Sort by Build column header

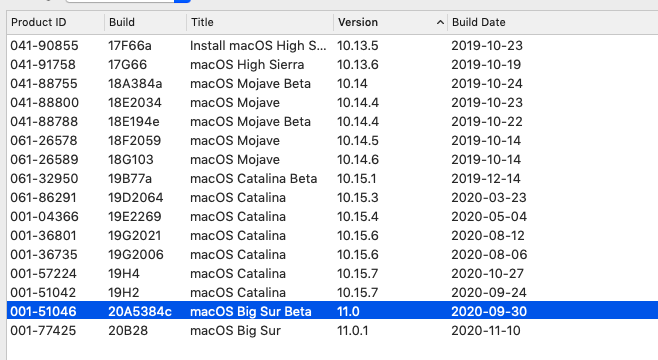click(x=122, y=22)
